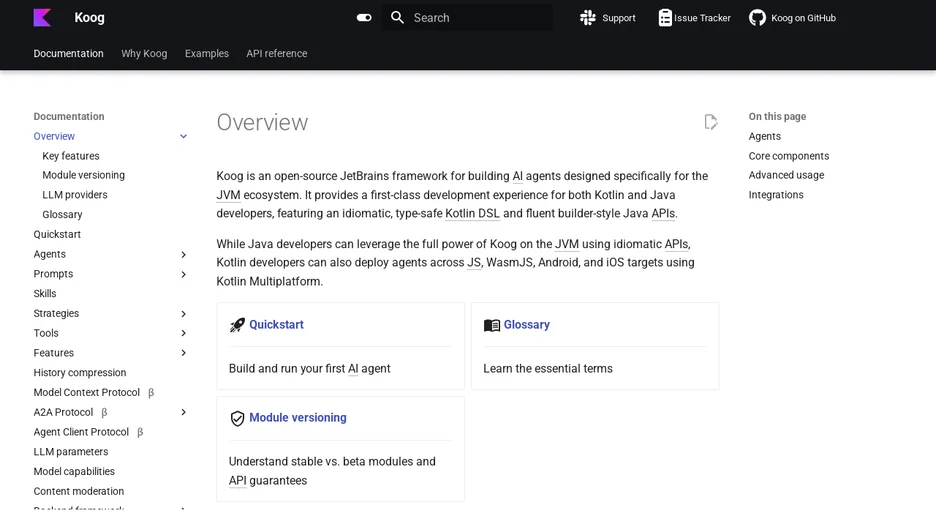Switch to the Why Koog tab
Screen dimensions: 936x527
tap(144, 53)
